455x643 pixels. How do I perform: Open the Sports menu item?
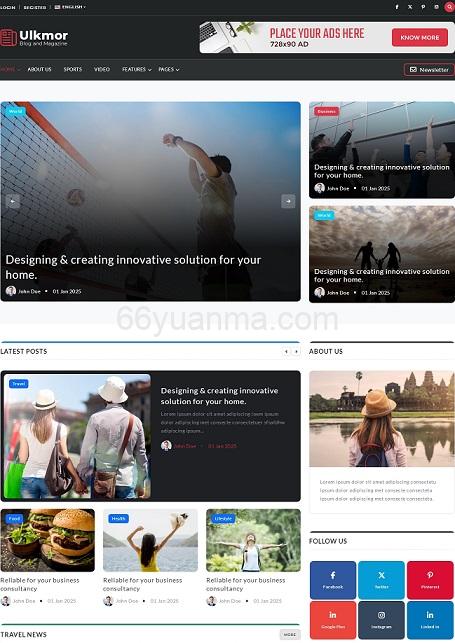pos(73,69)
